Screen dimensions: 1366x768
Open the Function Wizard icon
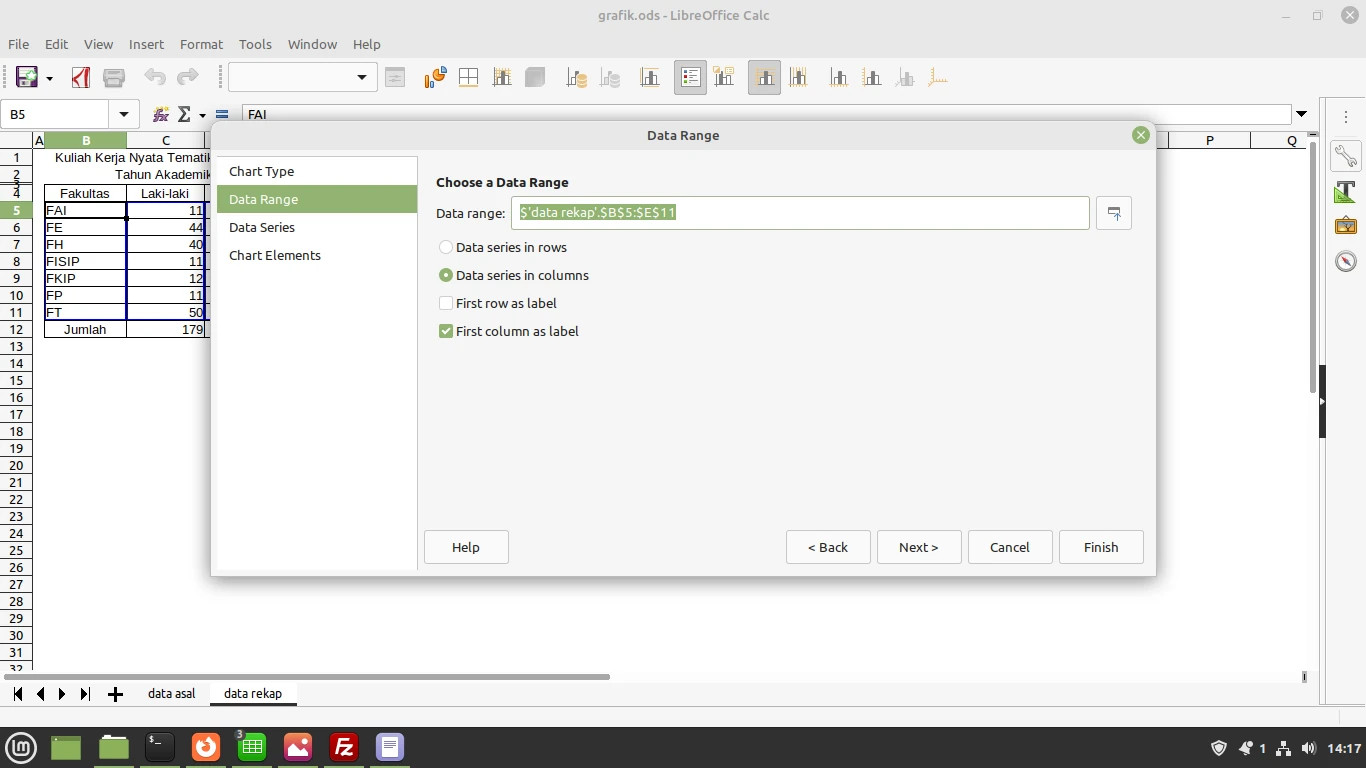(x=160, y=114)
